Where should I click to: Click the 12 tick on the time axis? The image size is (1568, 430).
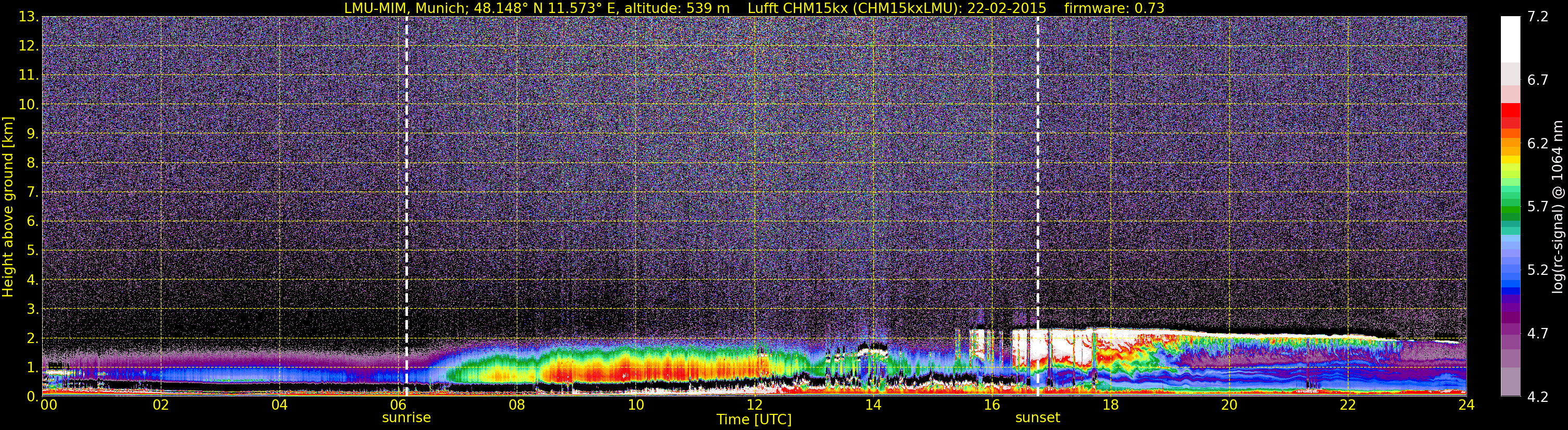pyautogui.click(x=754, y=405)
